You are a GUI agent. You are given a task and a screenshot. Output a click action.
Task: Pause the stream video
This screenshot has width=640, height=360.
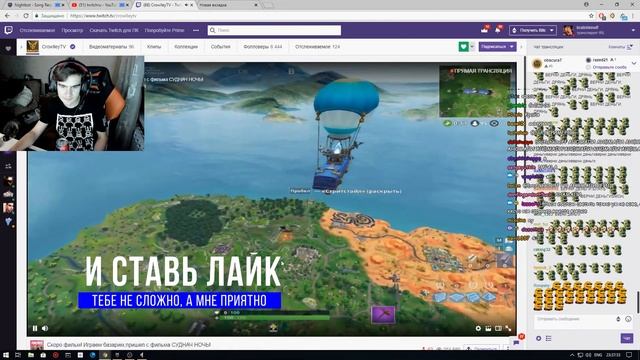[35, 328]
